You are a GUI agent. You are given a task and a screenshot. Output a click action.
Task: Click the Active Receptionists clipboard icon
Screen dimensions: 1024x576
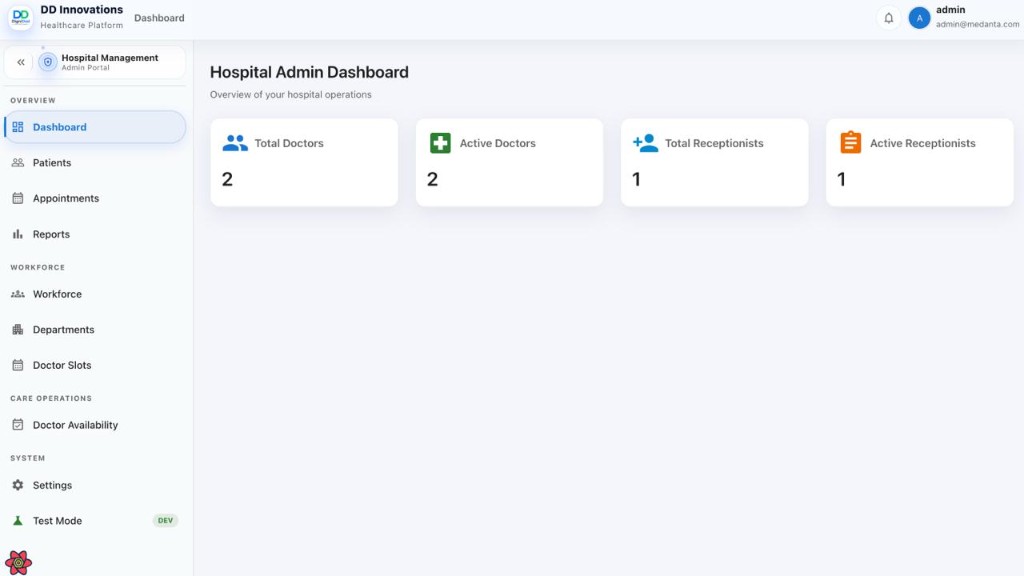[850, 142]
